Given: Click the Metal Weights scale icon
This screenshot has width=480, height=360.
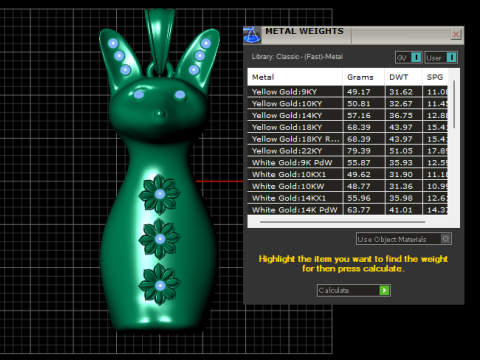Looking at the screenshot, I should coord(252,35).
